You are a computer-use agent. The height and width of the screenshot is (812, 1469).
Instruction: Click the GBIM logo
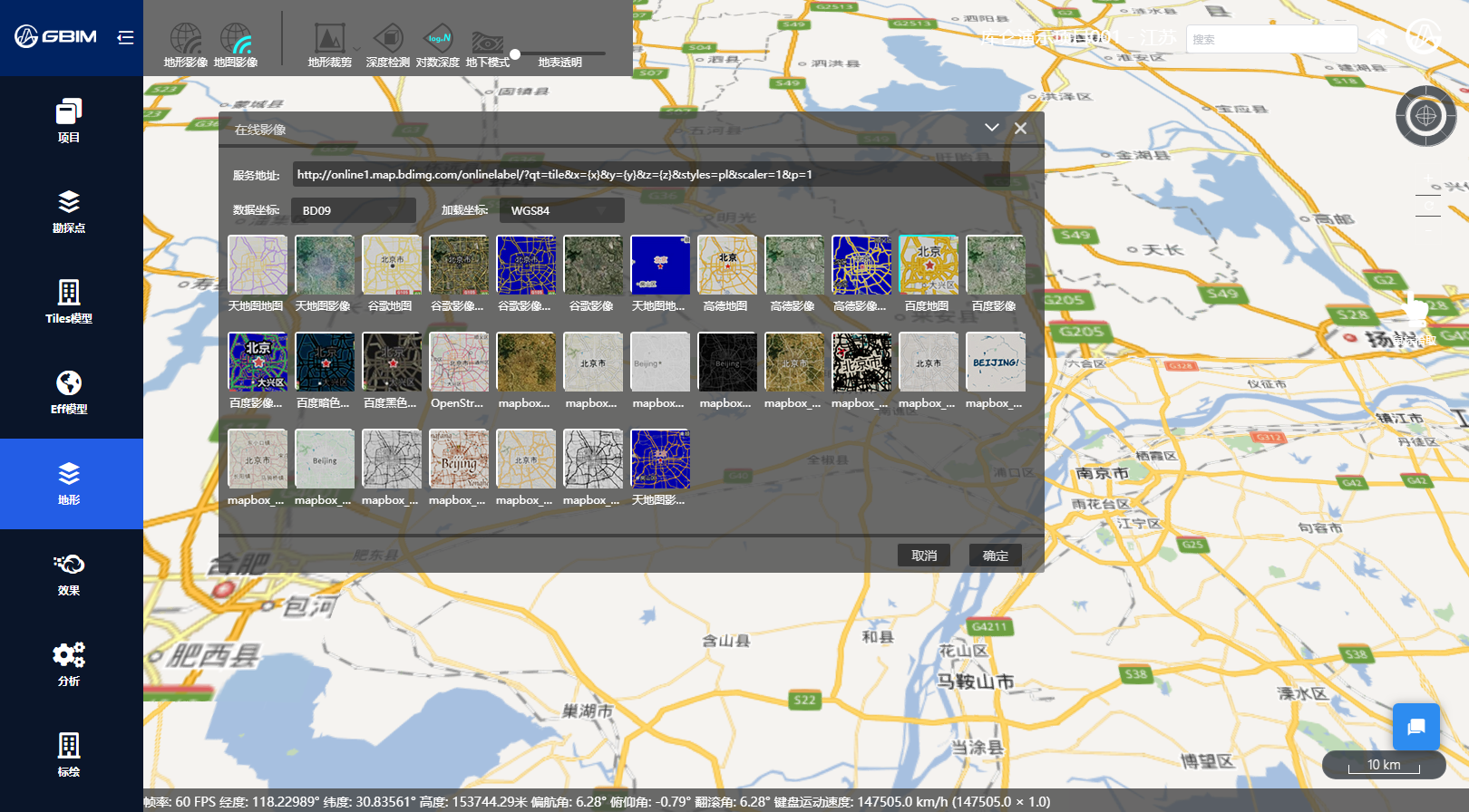point(55,36)
